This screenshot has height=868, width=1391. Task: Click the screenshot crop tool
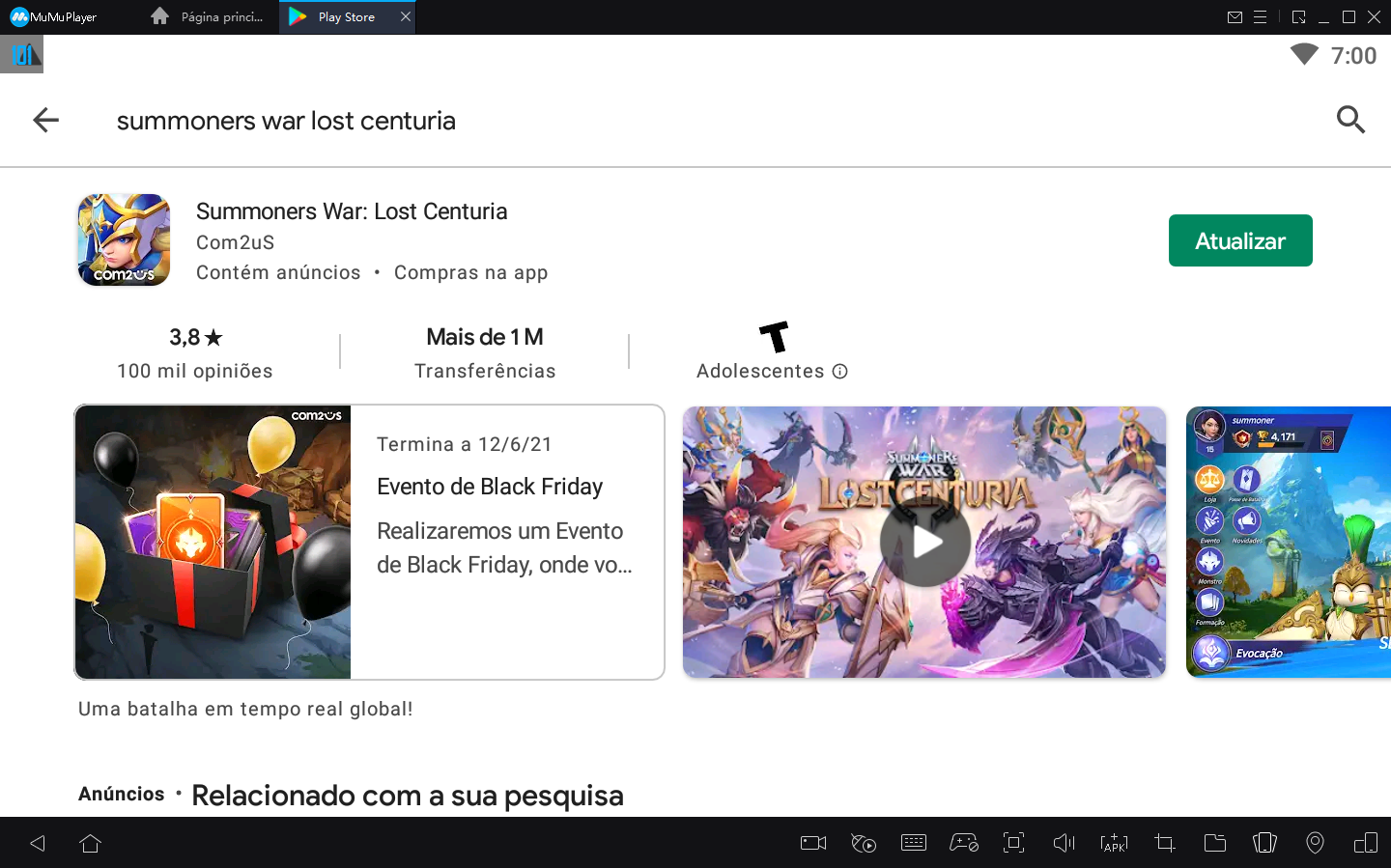(x=1164, y=842)
